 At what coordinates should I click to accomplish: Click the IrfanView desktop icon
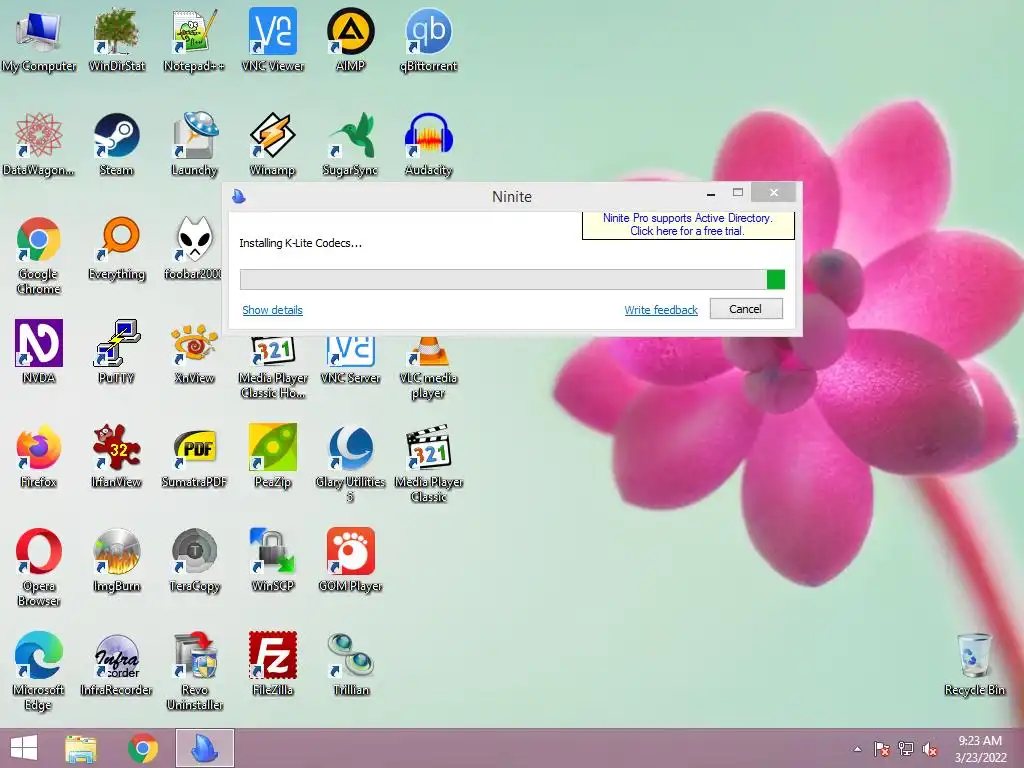point(116,457)
